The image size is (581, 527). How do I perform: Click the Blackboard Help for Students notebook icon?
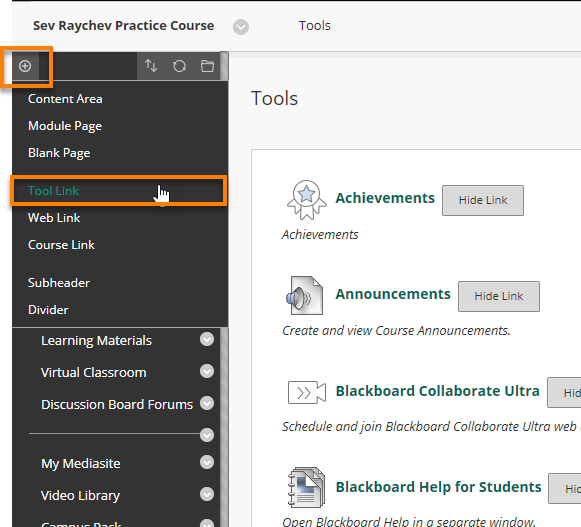pyautogui.click(x=306, y=487)
